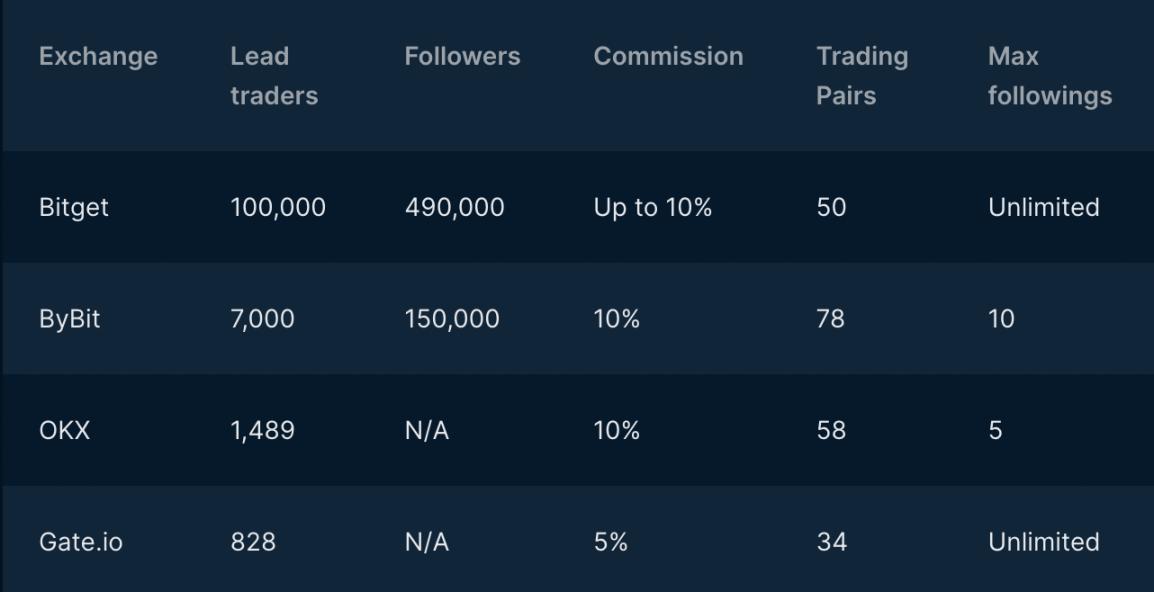Click the Up to 10% commission cell
Viewport: 1154px width, 592px height.
[x=652, y=208]
